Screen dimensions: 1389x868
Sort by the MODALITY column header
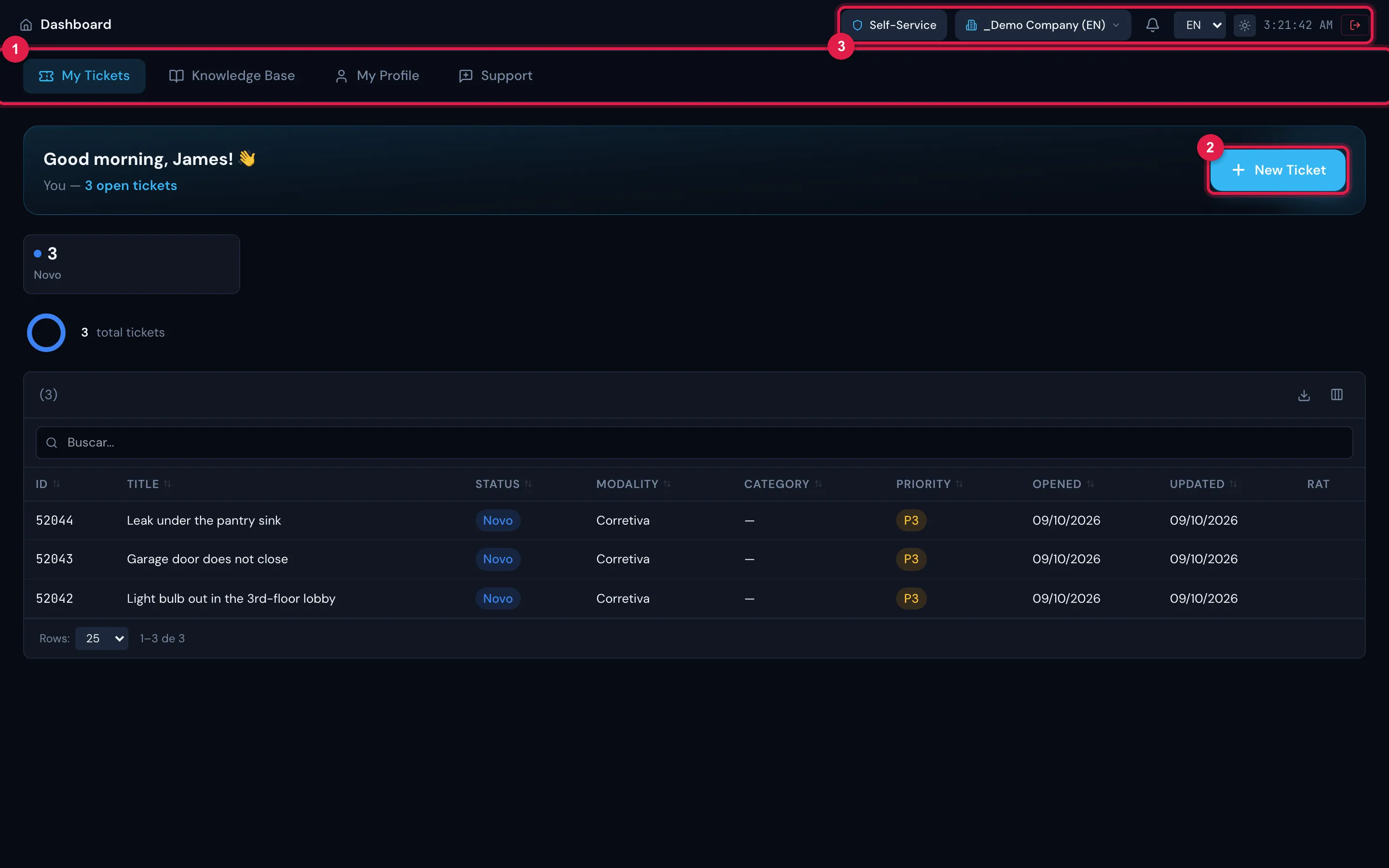point(633,484)
